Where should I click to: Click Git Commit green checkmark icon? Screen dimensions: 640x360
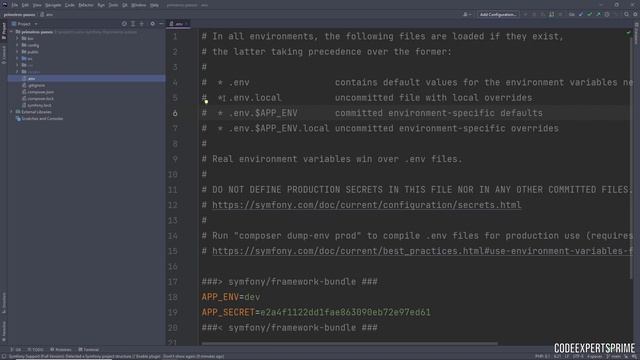[x=590, y=15]
